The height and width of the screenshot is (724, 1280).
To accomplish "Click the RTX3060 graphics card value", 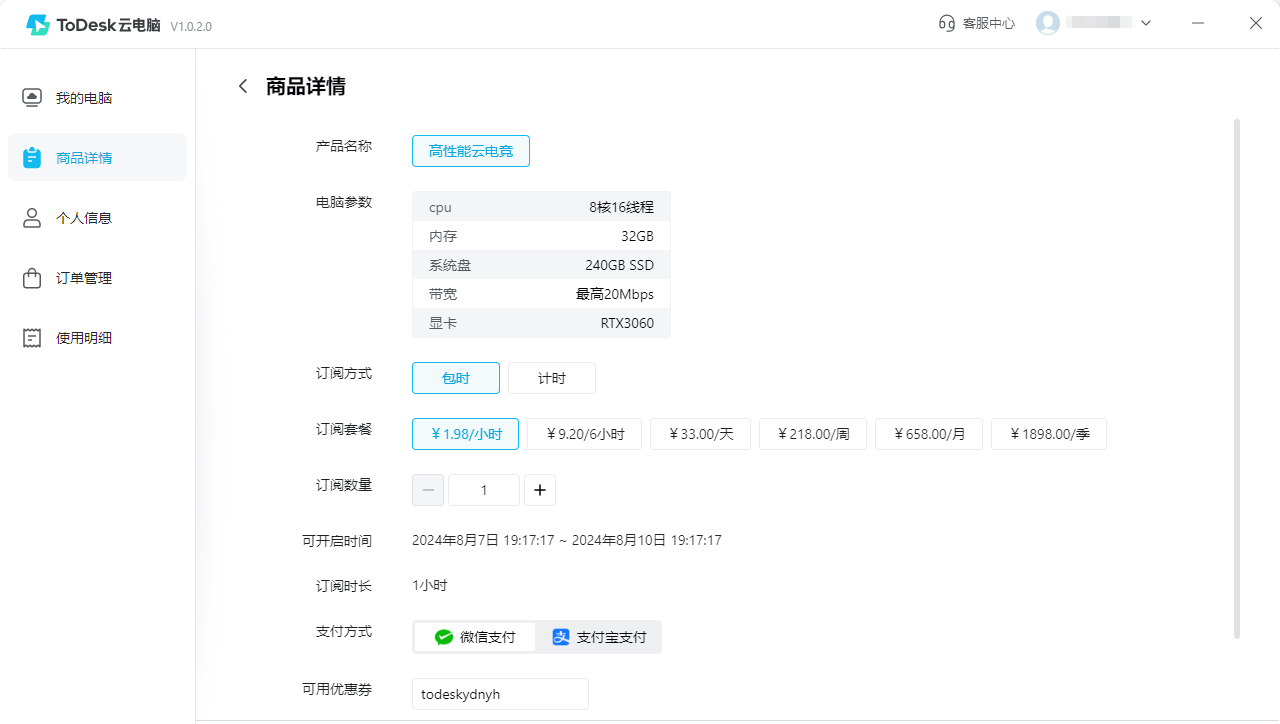I will point(627,323).
